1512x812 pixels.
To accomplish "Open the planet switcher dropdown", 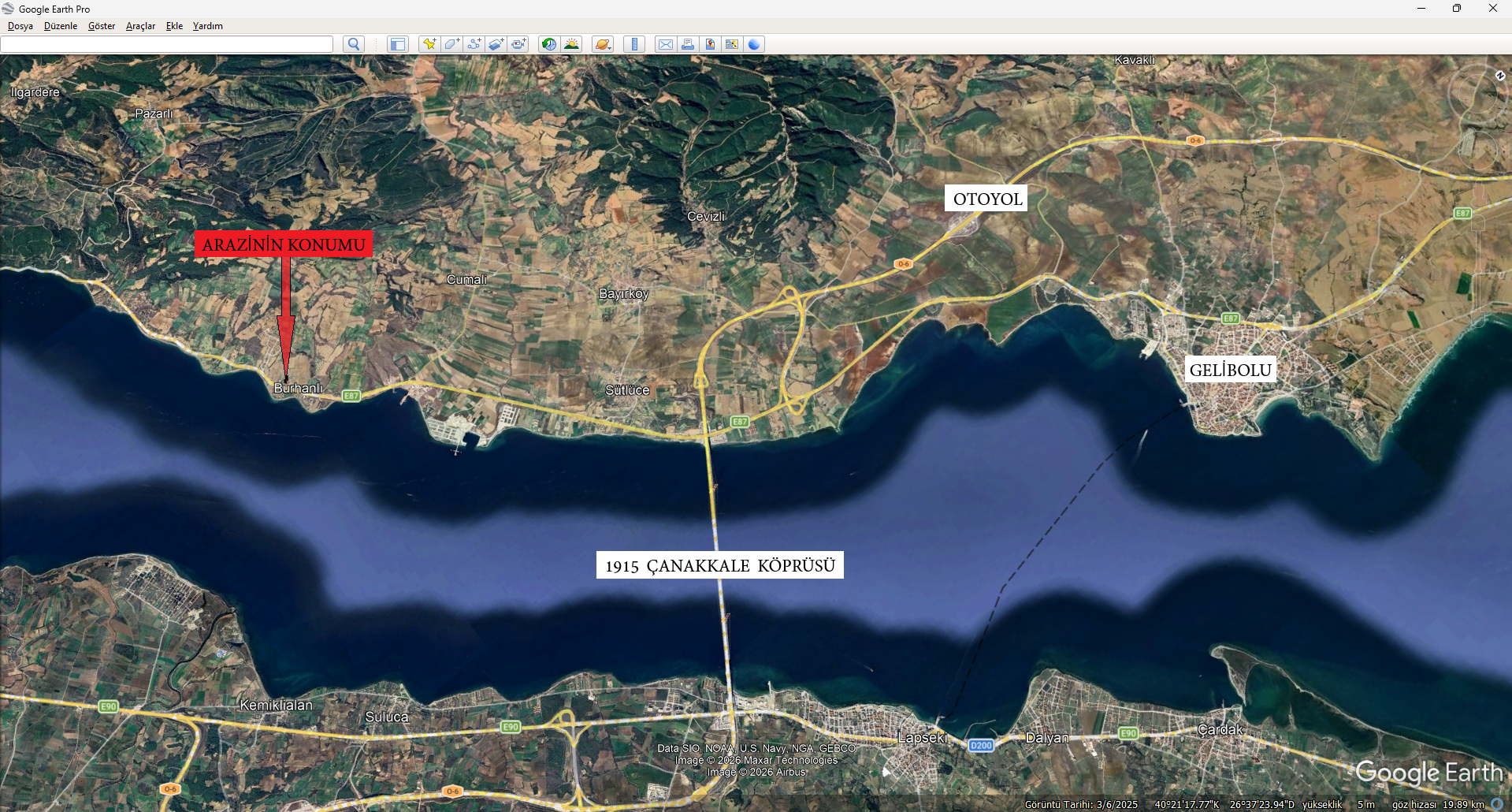I will click(603, 44).
